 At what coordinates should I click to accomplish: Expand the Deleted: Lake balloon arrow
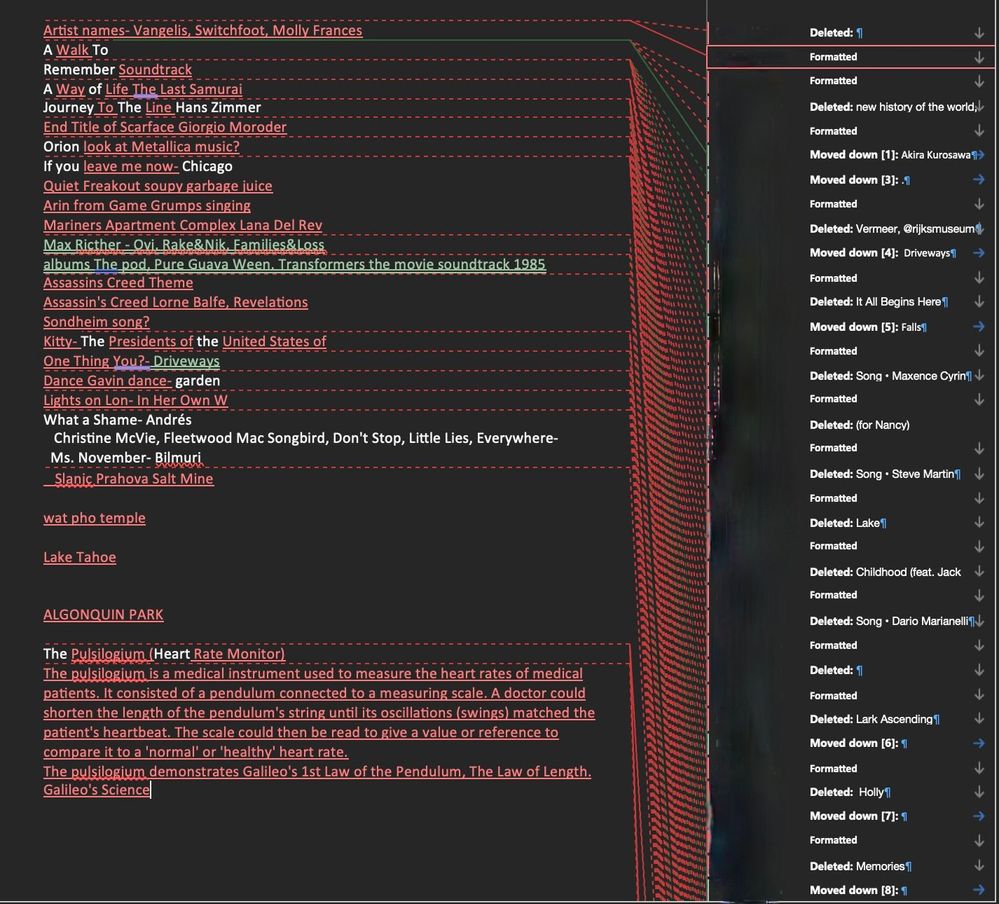[980, 523]
